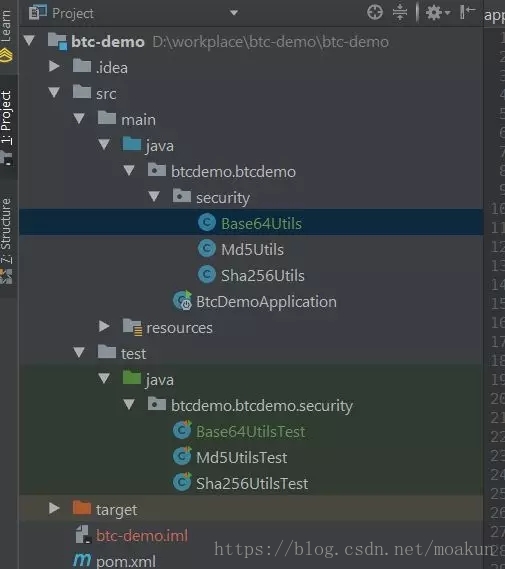The height and width of the screenshot is (569, 505).
Task: Collapse the main folder arrow
Action: (79, 118)
